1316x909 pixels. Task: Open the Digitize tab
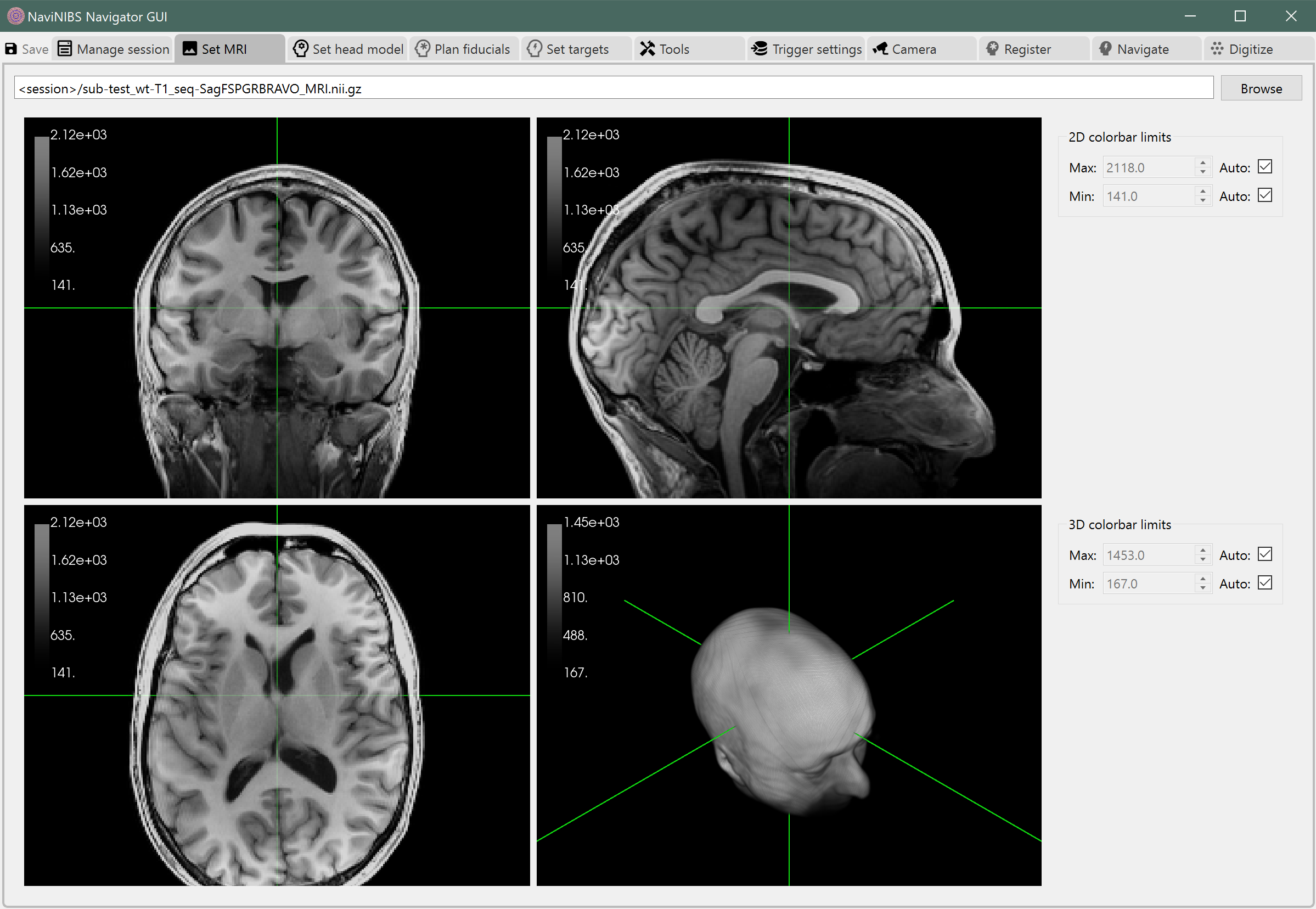[1259, 49]
